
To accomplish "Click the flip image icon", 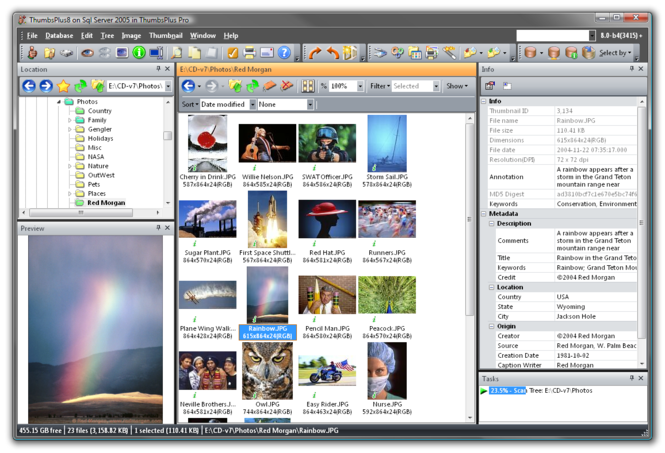I will [x=350, y=53].
